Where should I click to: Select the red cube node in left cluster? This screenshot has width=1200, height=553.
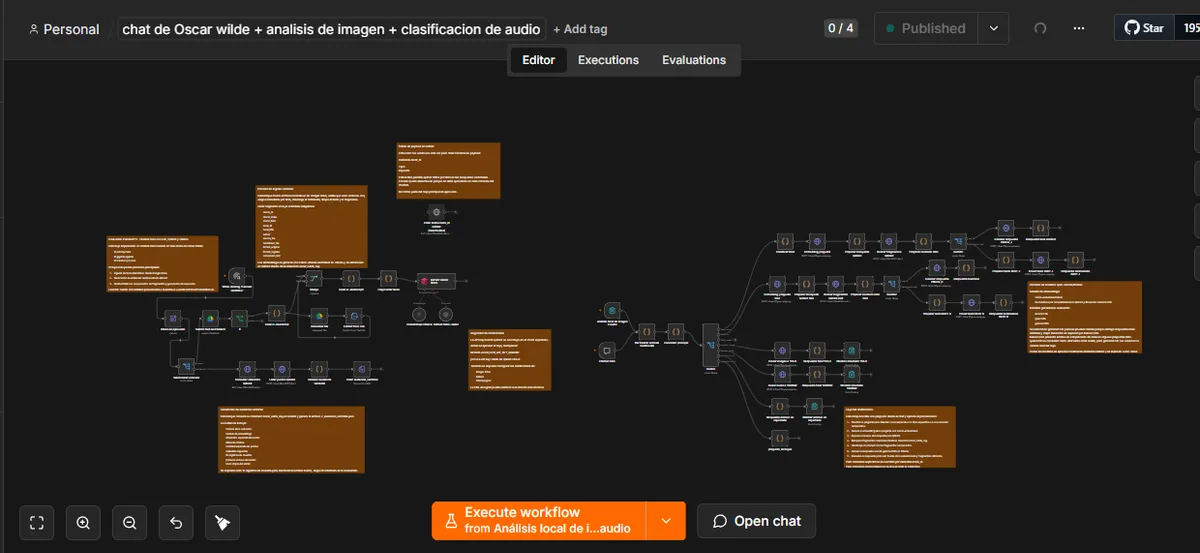point(437,281)
